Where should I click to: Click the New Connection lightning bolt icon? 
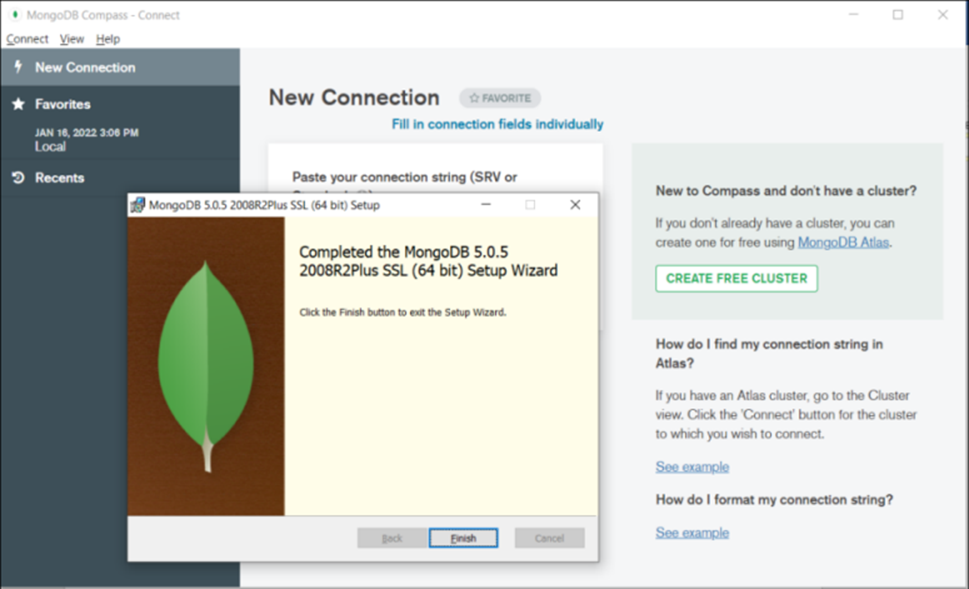pyautogui.click(x=18, y=67)
